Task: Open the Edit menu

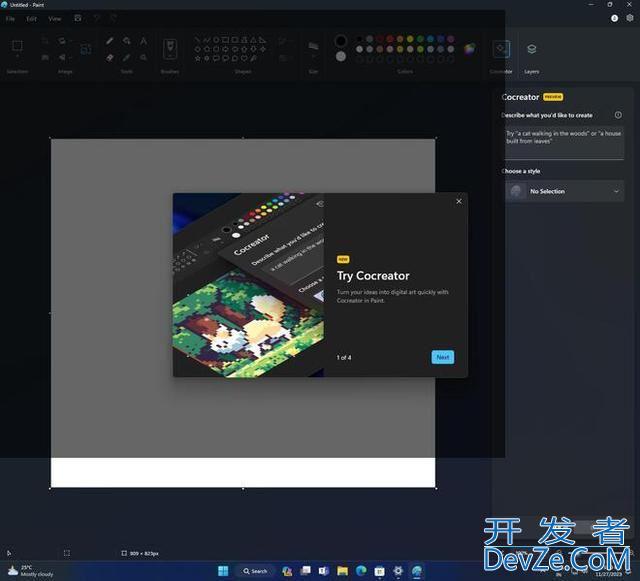Action: tap(31, 19)
